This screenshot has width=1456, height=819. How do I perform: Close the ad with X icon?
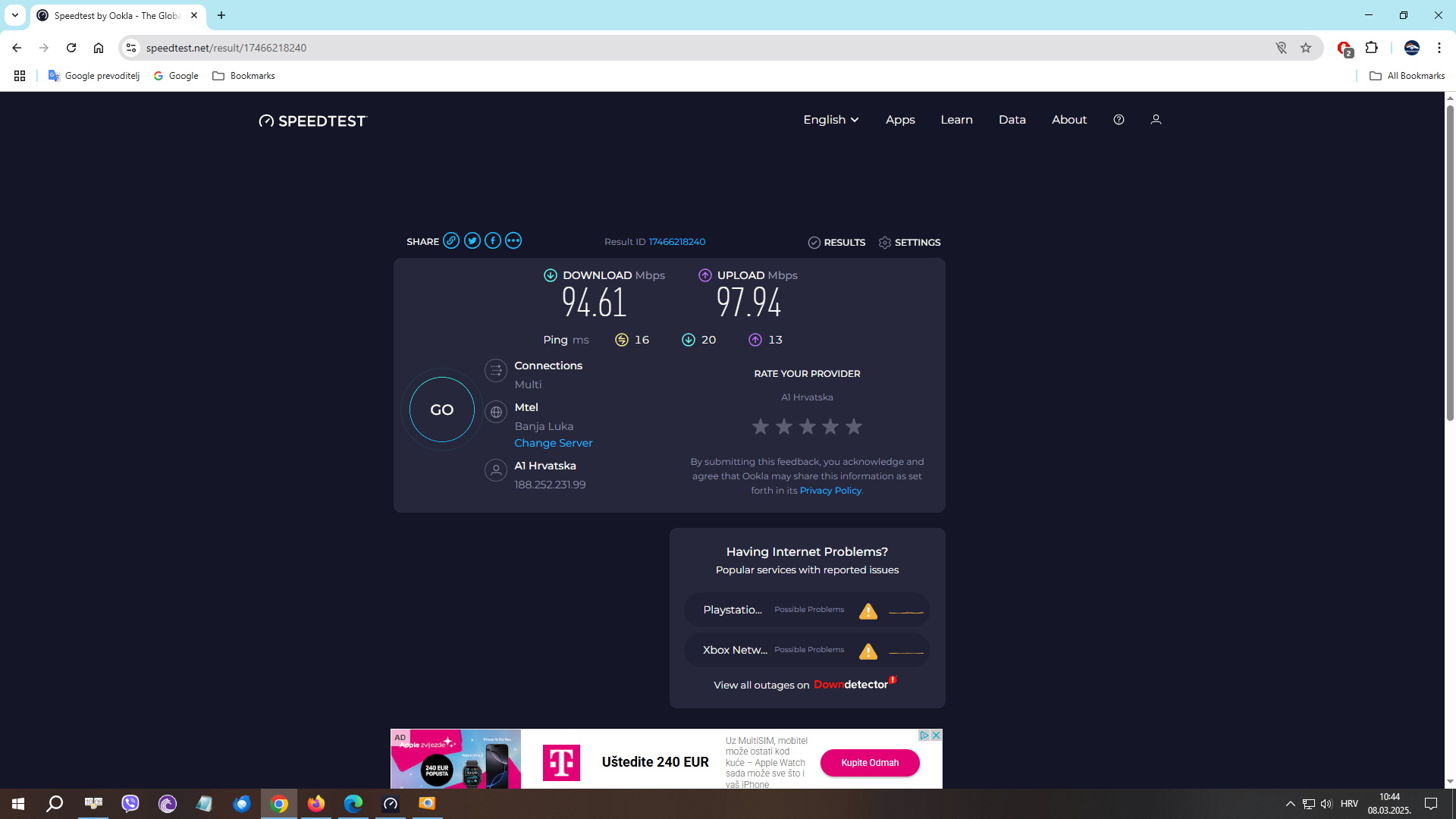point(937,735)
